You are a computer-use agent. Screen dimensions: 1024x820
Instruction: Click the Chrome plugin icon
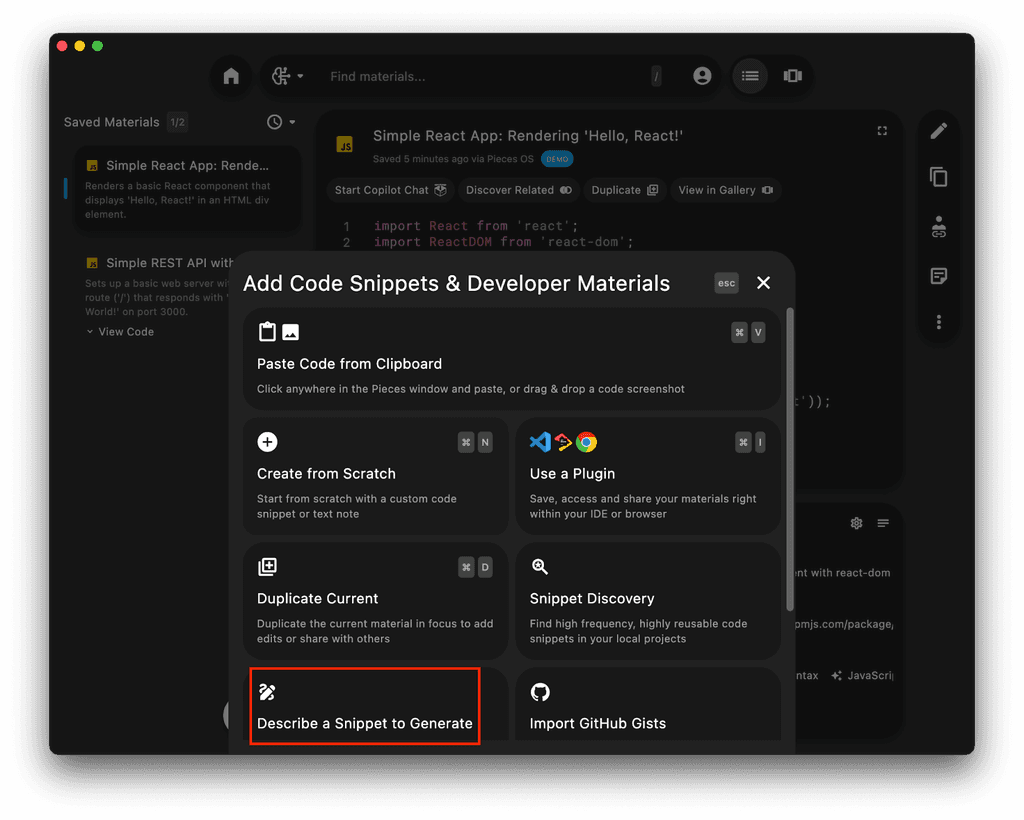pos(586,442)
